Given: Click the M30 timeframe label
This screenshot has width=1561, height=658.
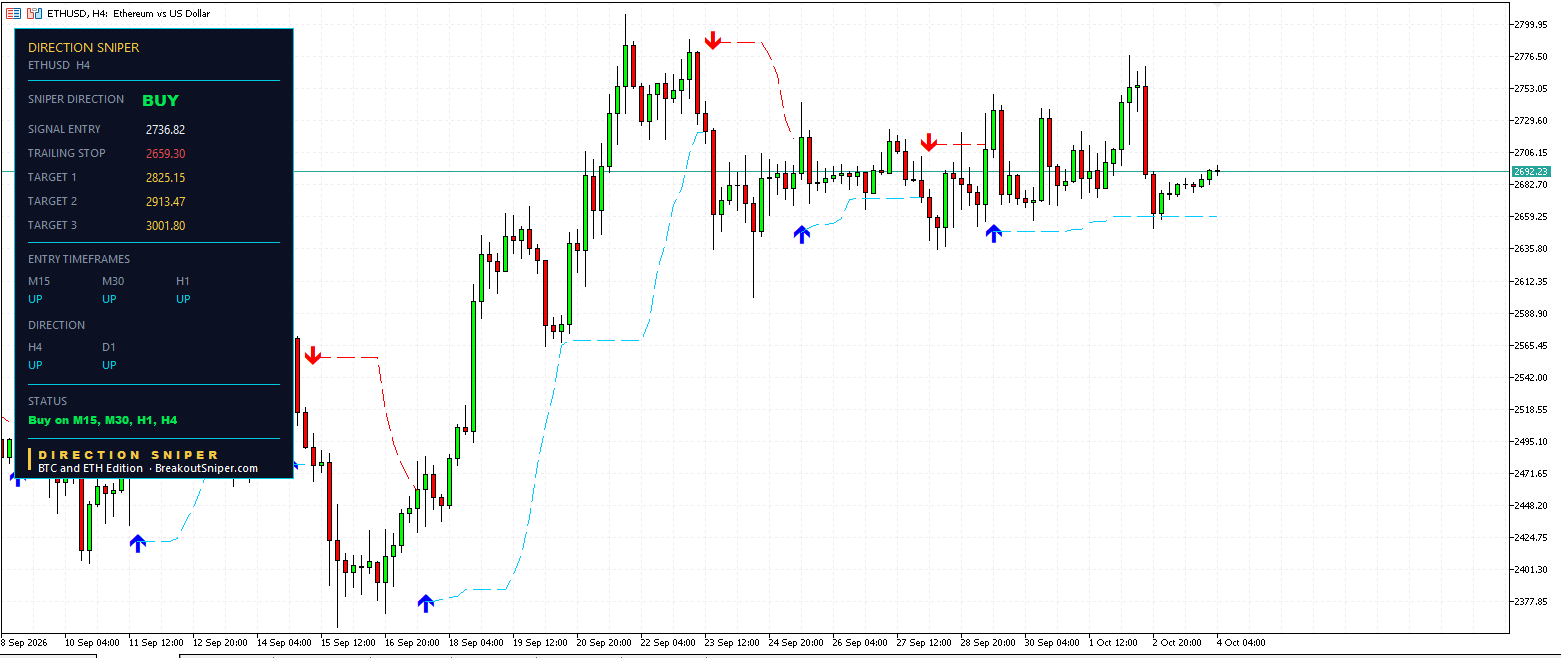Looking at the screenshot, I should coord(113,281).
